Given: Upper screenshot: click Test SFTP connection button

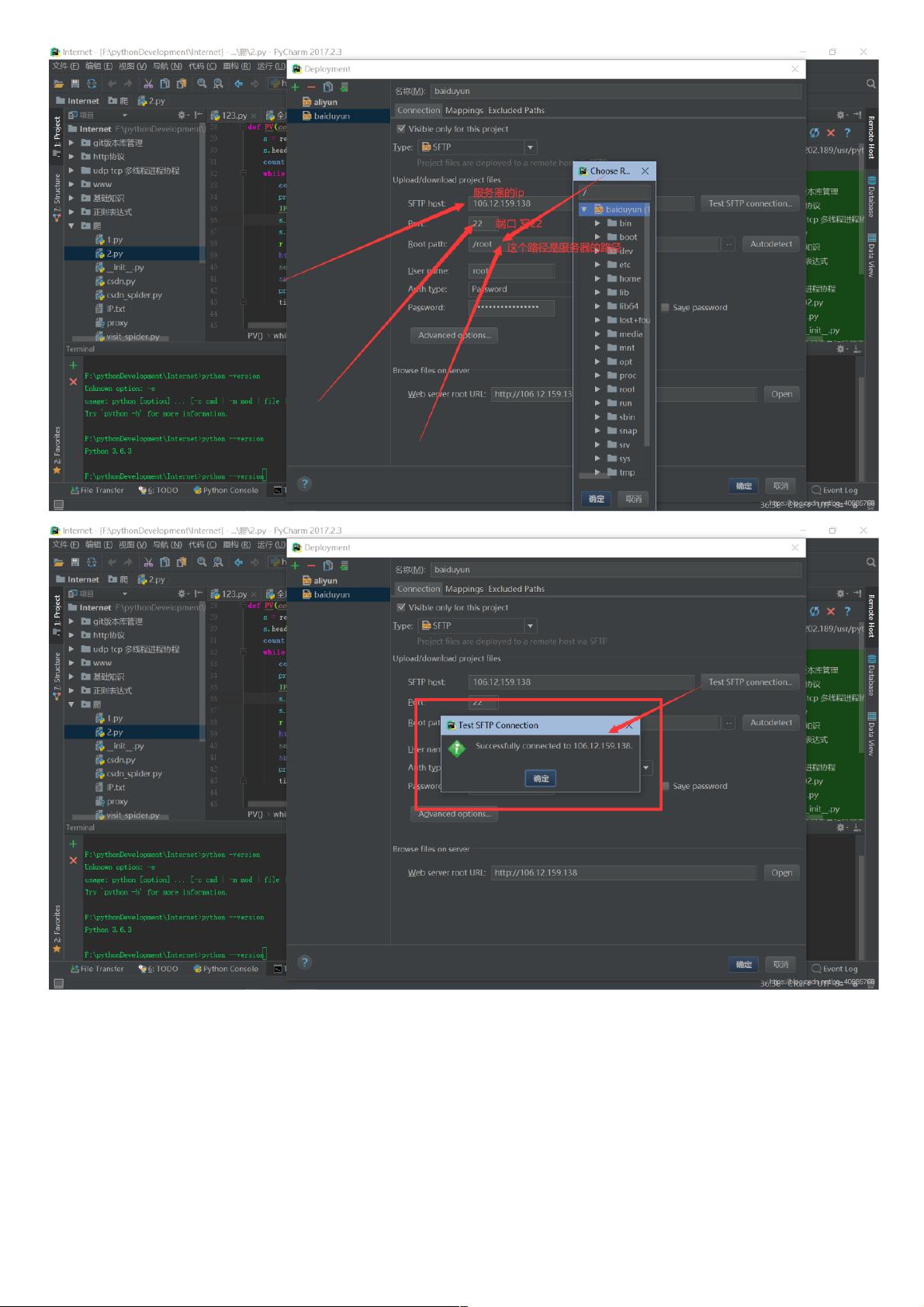Looking at the screenshot, I should tap(750, 203).
